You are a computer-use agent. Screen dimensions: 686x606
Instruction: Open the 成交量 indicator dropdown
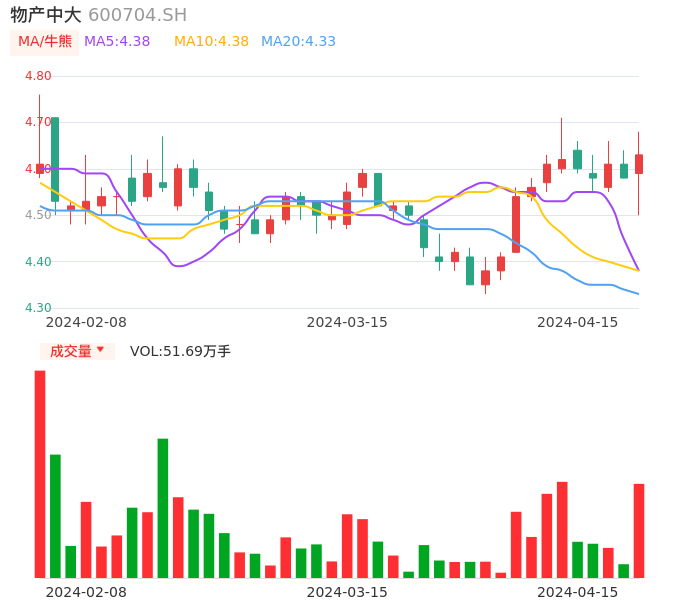click(x=77, y=351)
